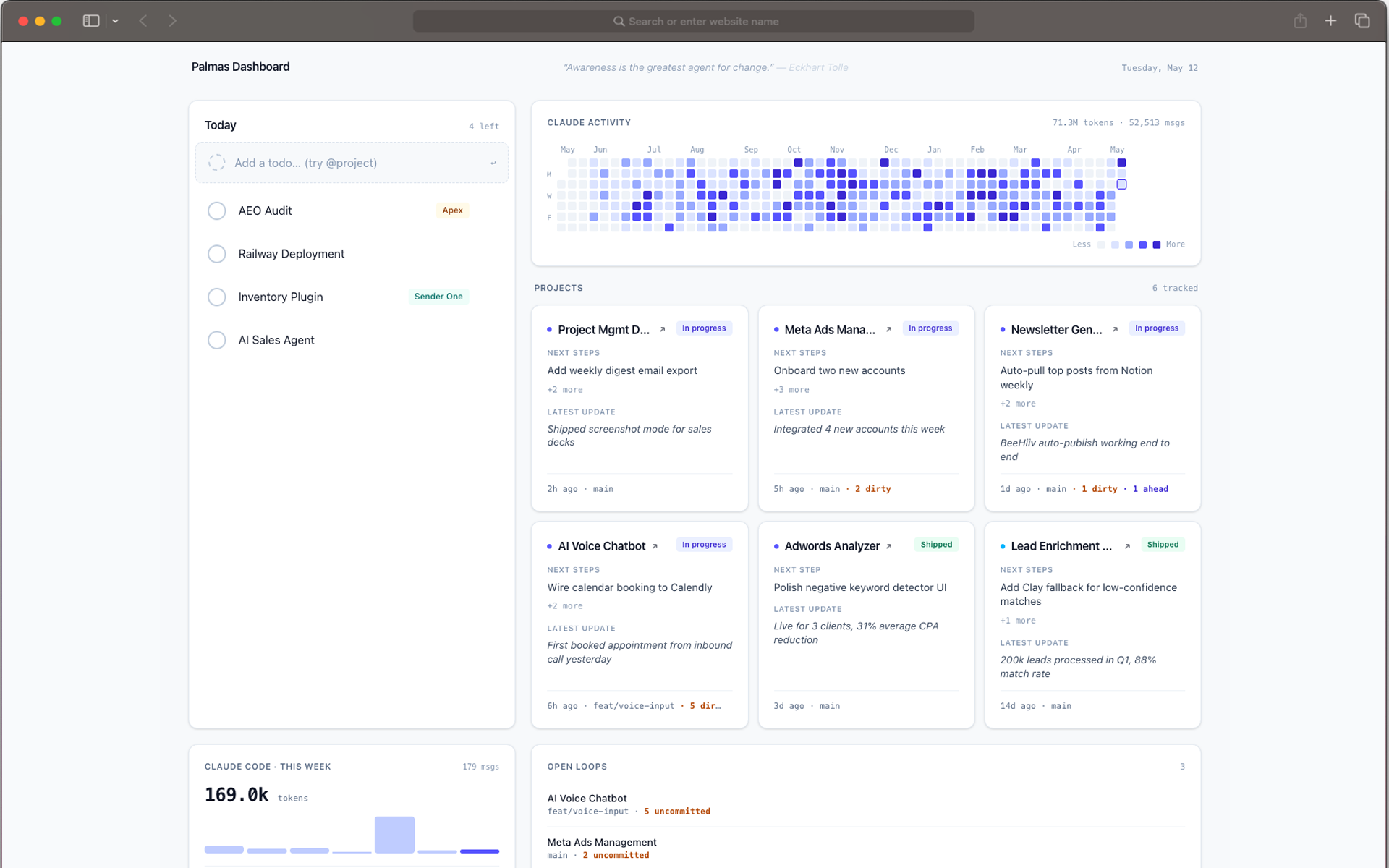Screen dimensions: 1389x868
Task: Go forward with the browser forward arrow
Action: coord(172,21)
